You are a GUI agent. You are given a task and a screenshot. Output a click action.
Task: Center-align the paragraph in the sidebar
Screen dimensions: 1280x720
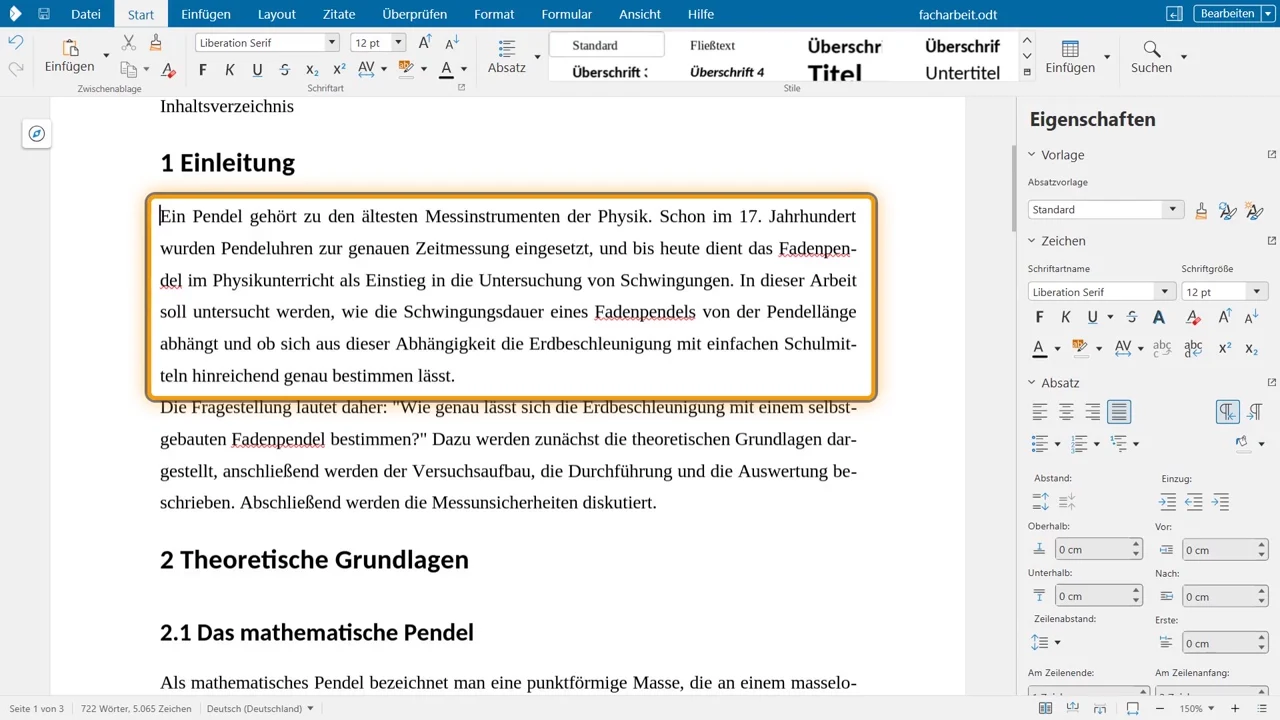tap(1067, 411)
